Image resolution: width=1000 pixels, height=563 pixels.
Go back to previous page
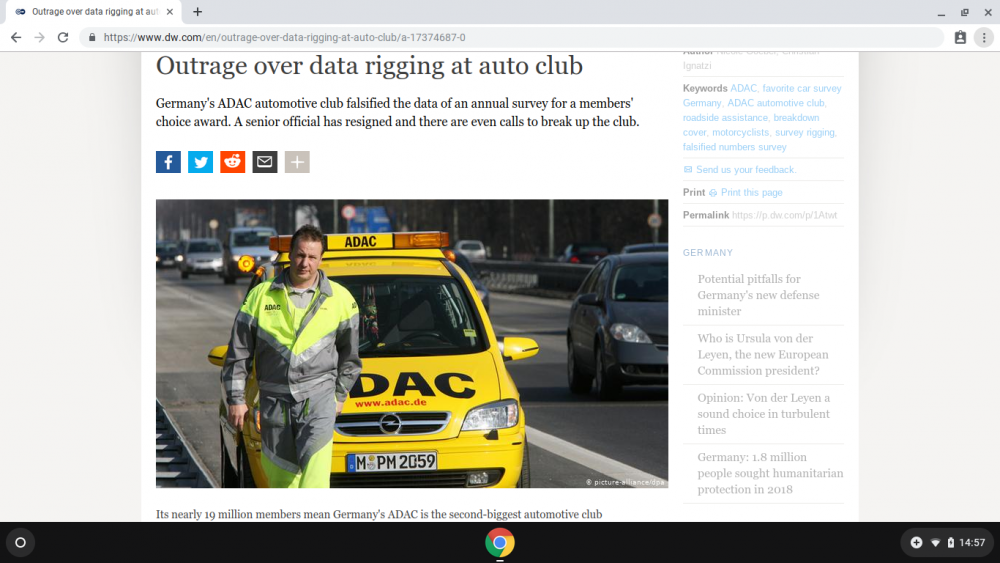click(x=16, y=38)
